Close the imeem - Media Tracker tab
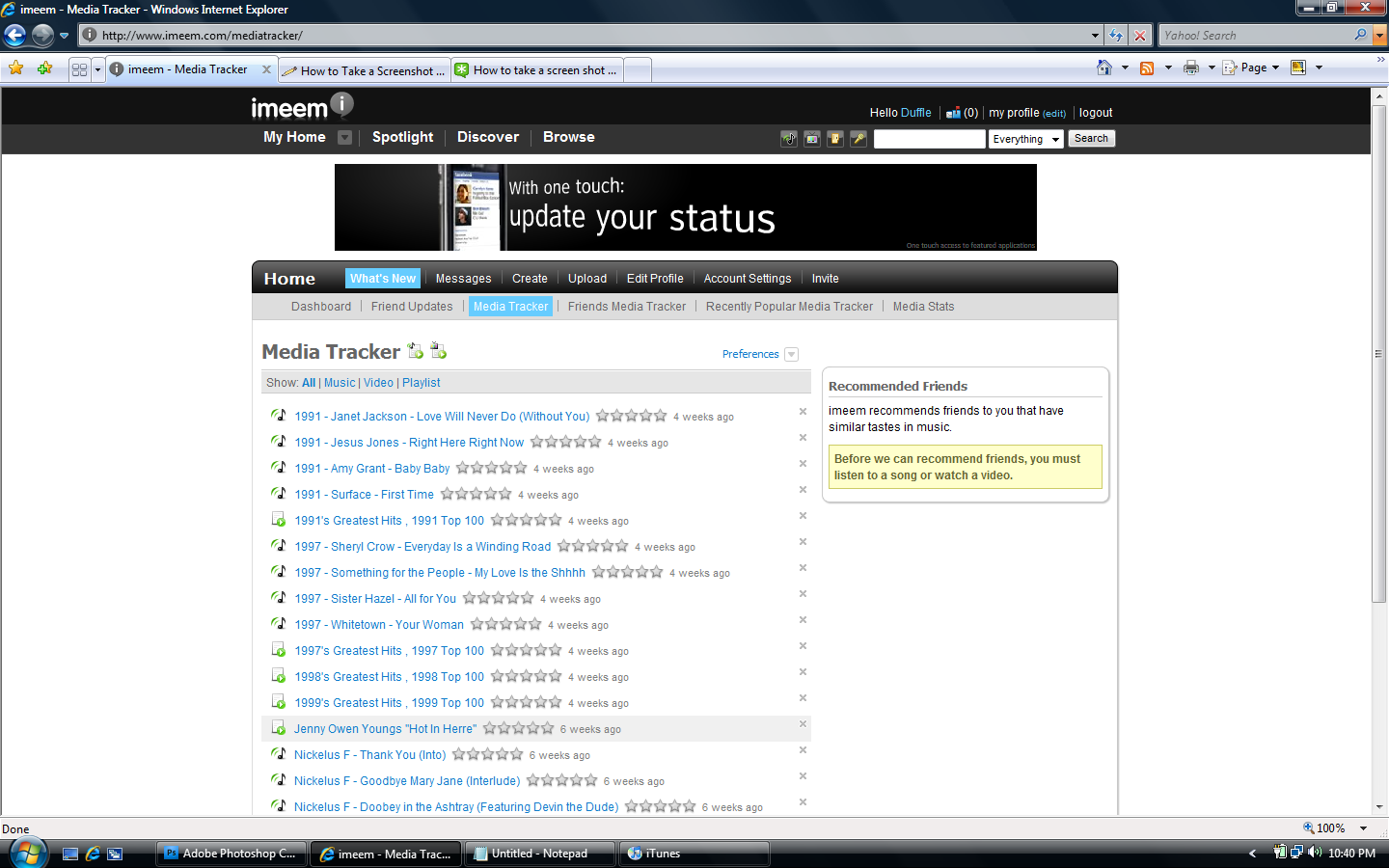1389x868 pixels. (x=267, y=69)
